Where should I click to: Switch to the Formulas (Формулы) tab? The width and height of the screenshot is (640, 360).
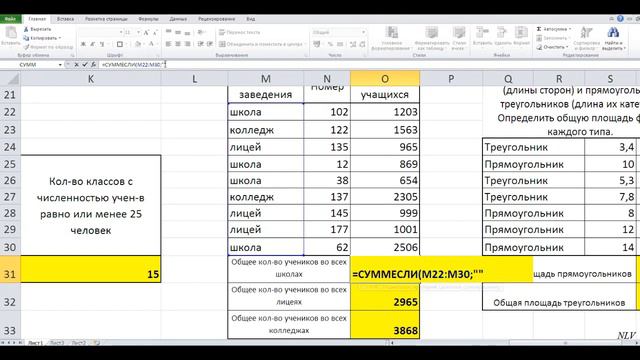(x=148, y=19)
